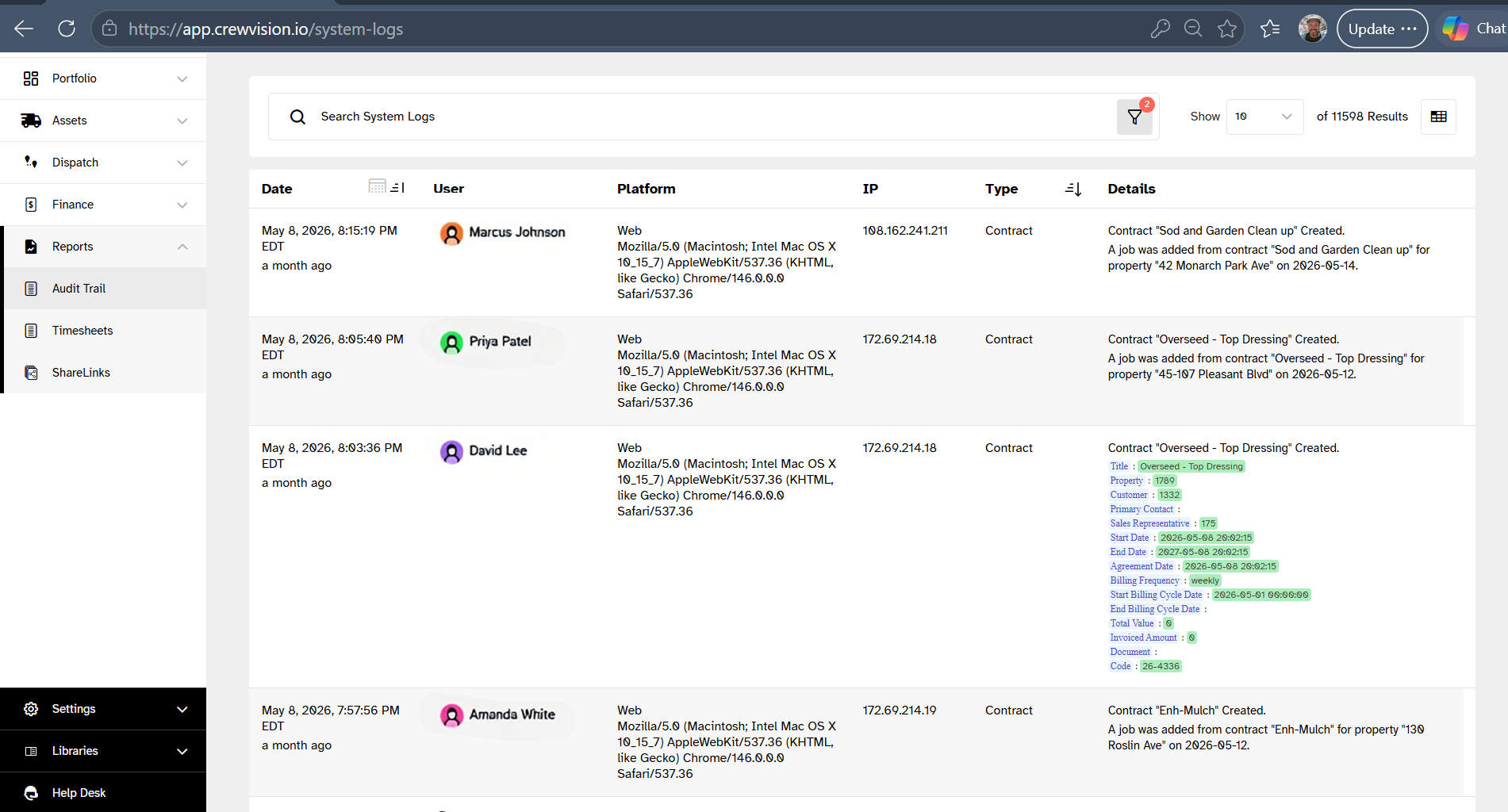Click the Dispatch map pin icon
The width and height of the screenshot is (1508, 812).
coord(31,162)
